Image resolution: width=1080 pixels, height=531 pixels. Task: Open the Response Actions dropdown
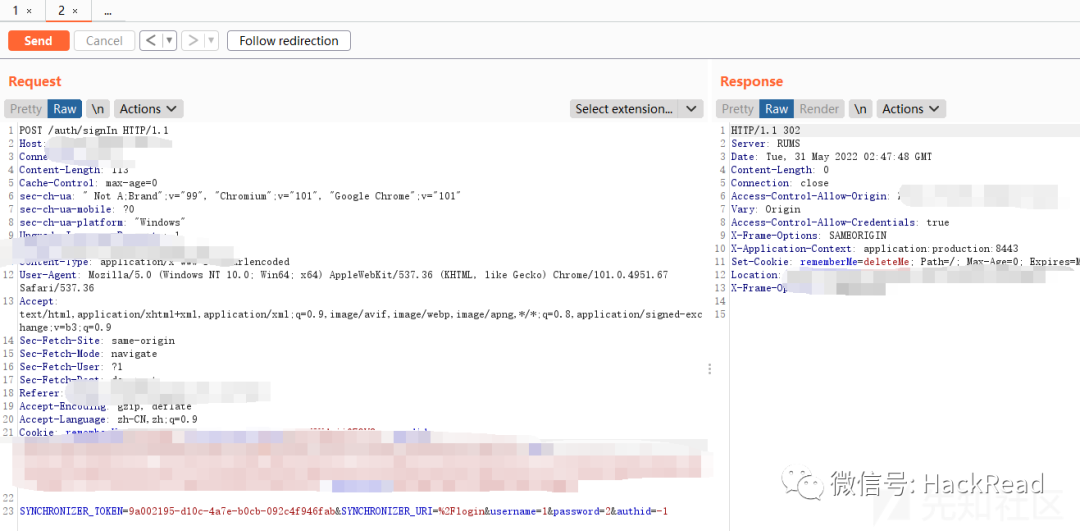(911, 109)
